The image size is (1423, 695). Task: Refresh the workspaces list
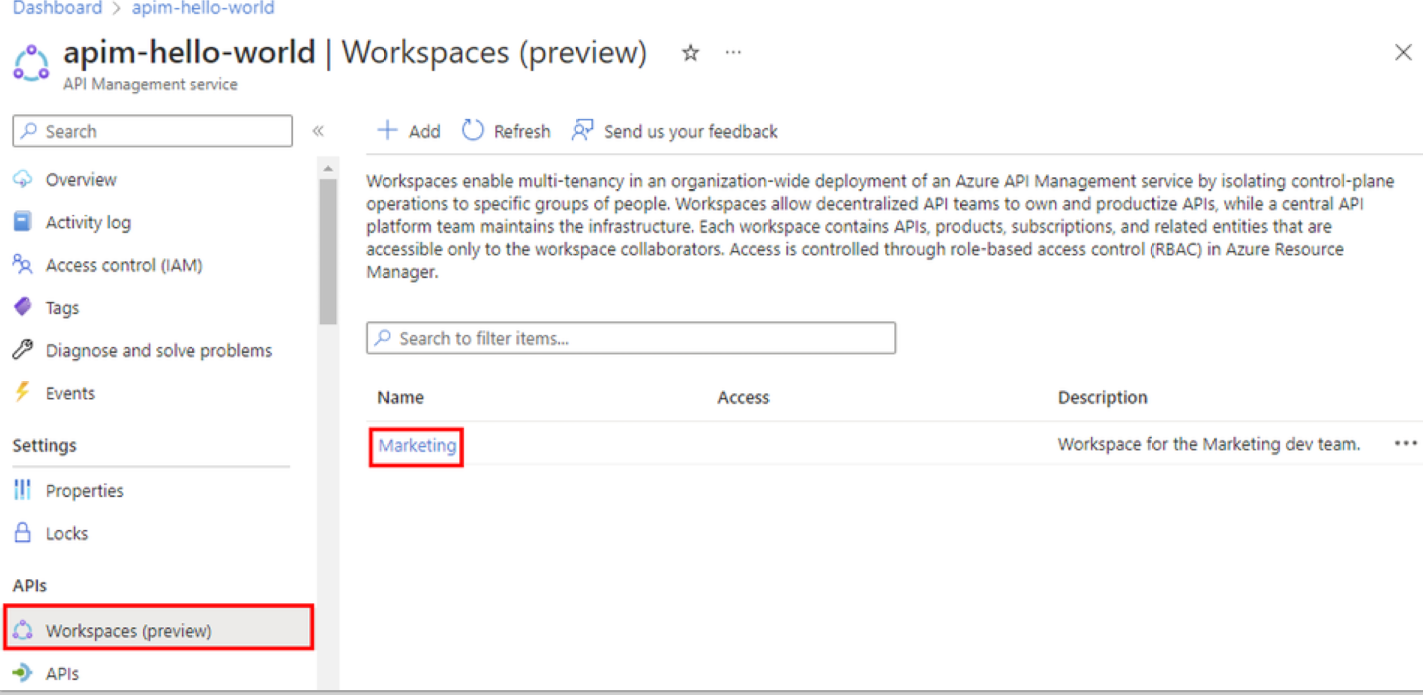click(506, 131)
